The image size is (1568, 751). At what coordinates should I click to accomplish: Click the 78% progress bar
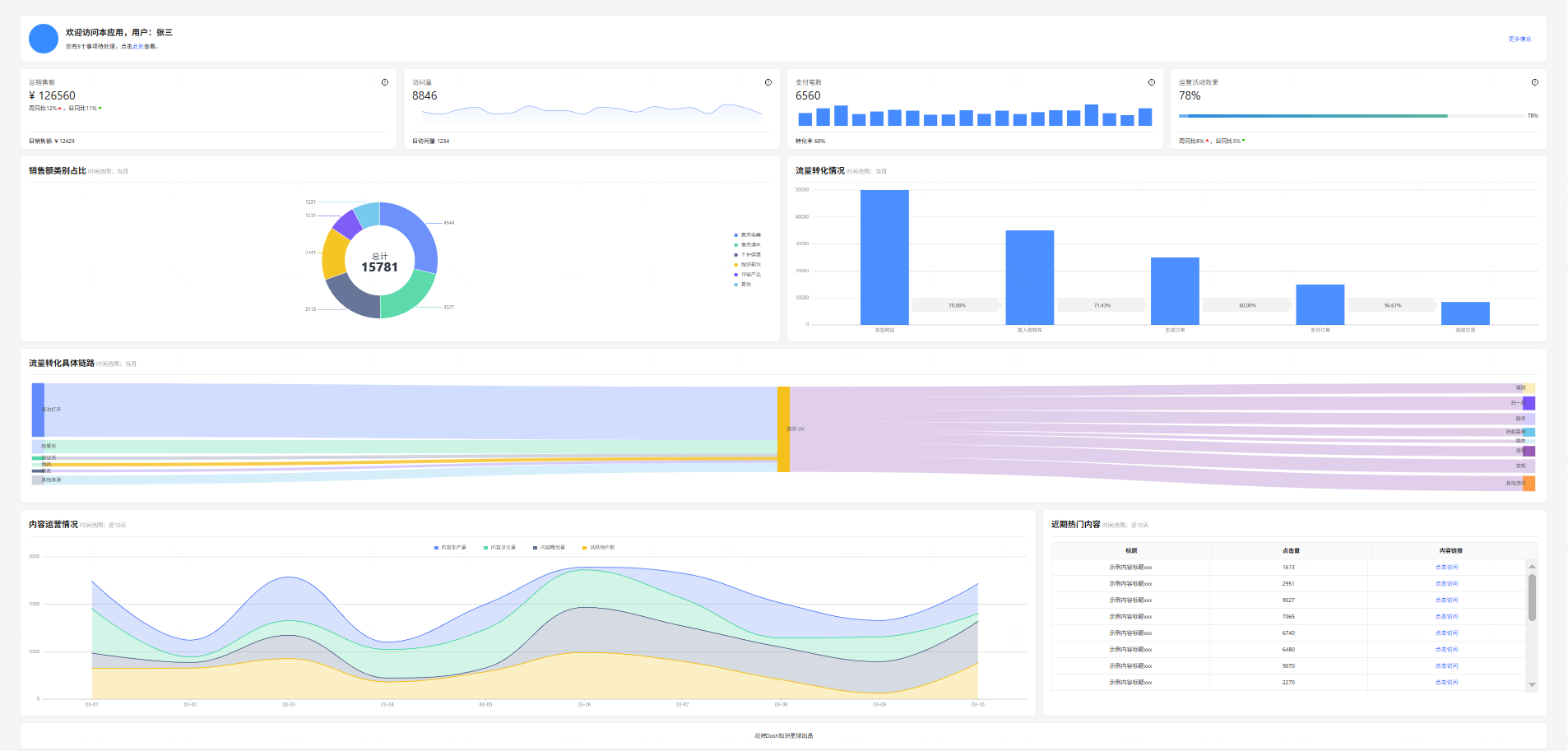click(x=1351, y=116)
